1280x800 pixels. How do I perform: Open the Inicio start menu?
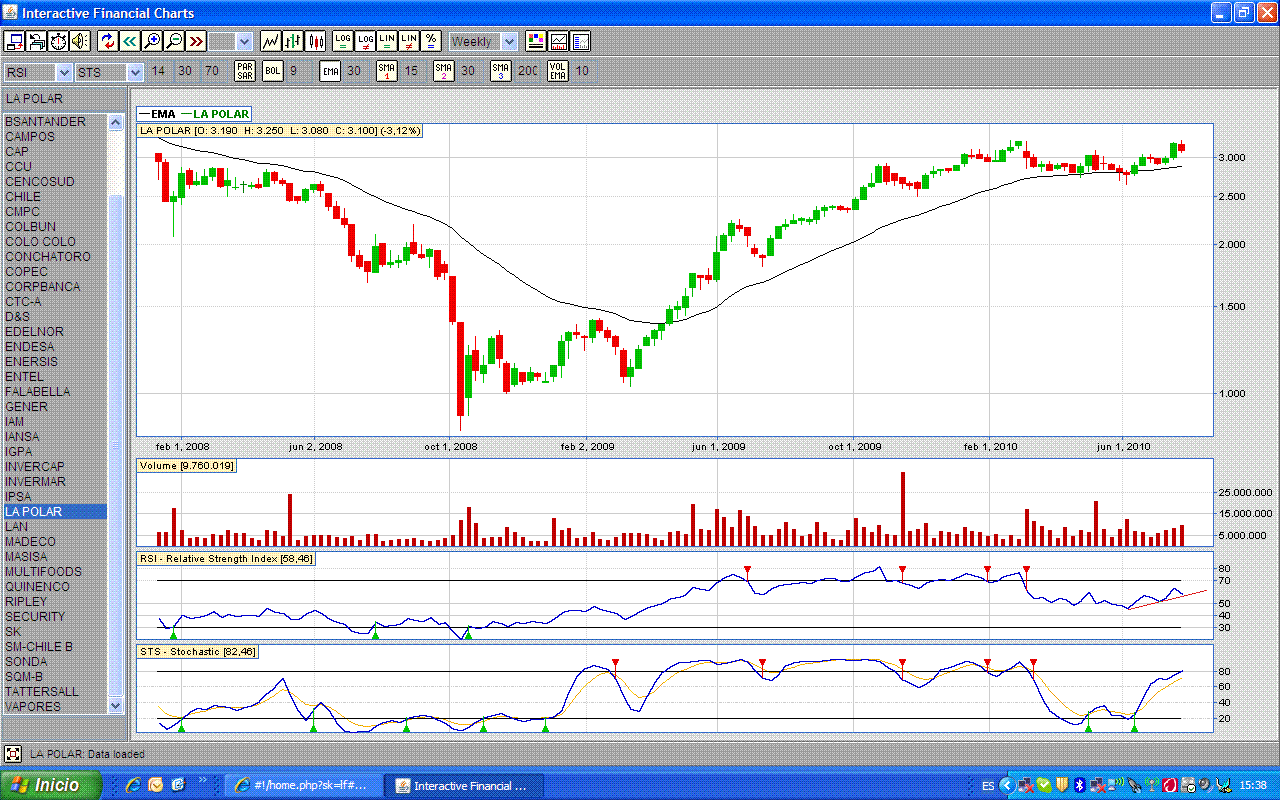click(x=52, y=785)
